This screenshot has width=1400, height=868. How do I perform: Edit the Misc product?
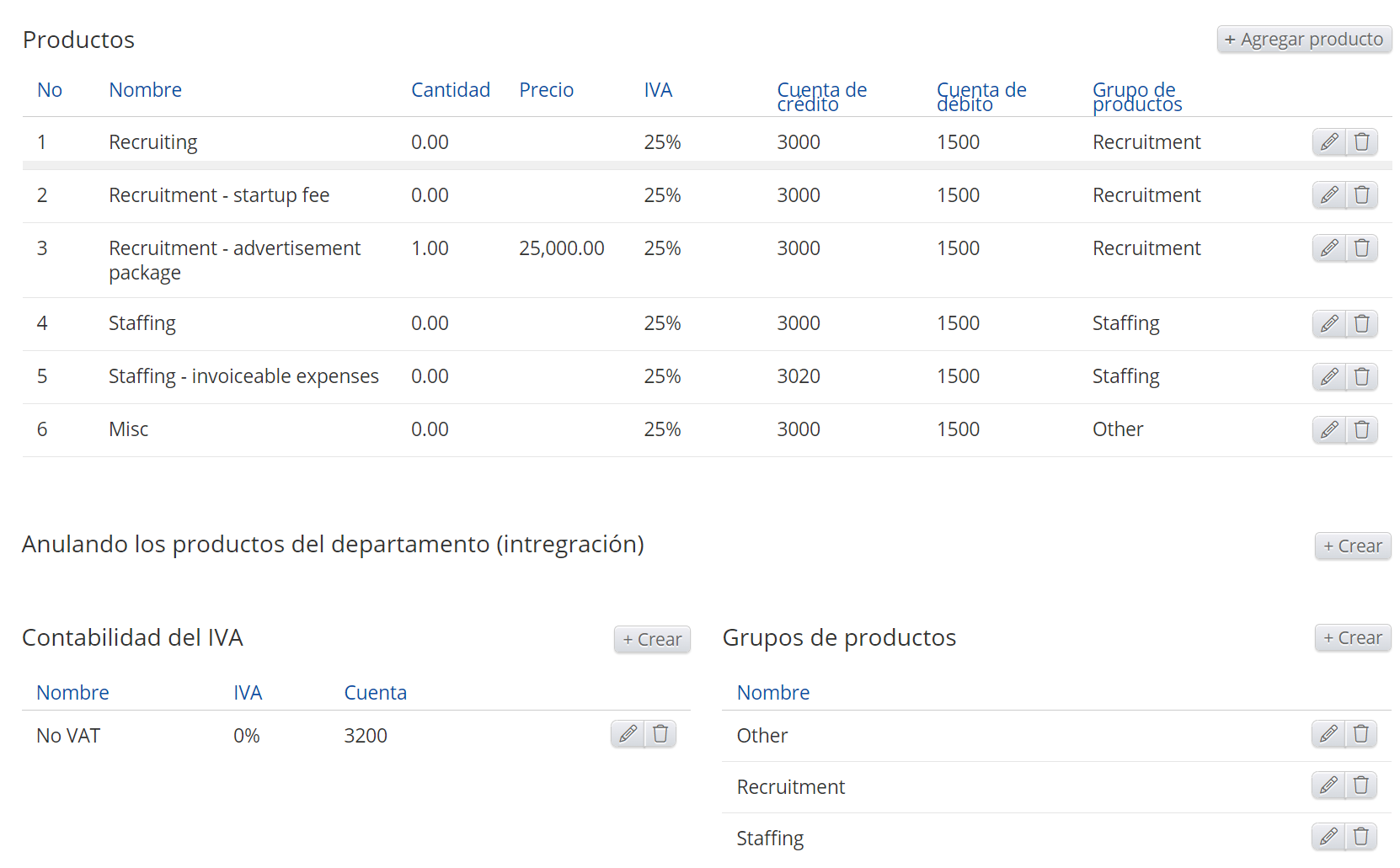[x=1328, y=429]
